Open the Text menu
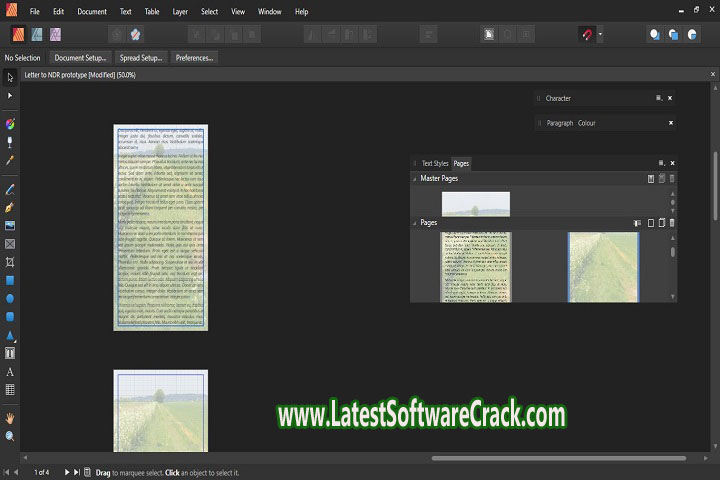 pyautogui.click(x=125, y=11)
